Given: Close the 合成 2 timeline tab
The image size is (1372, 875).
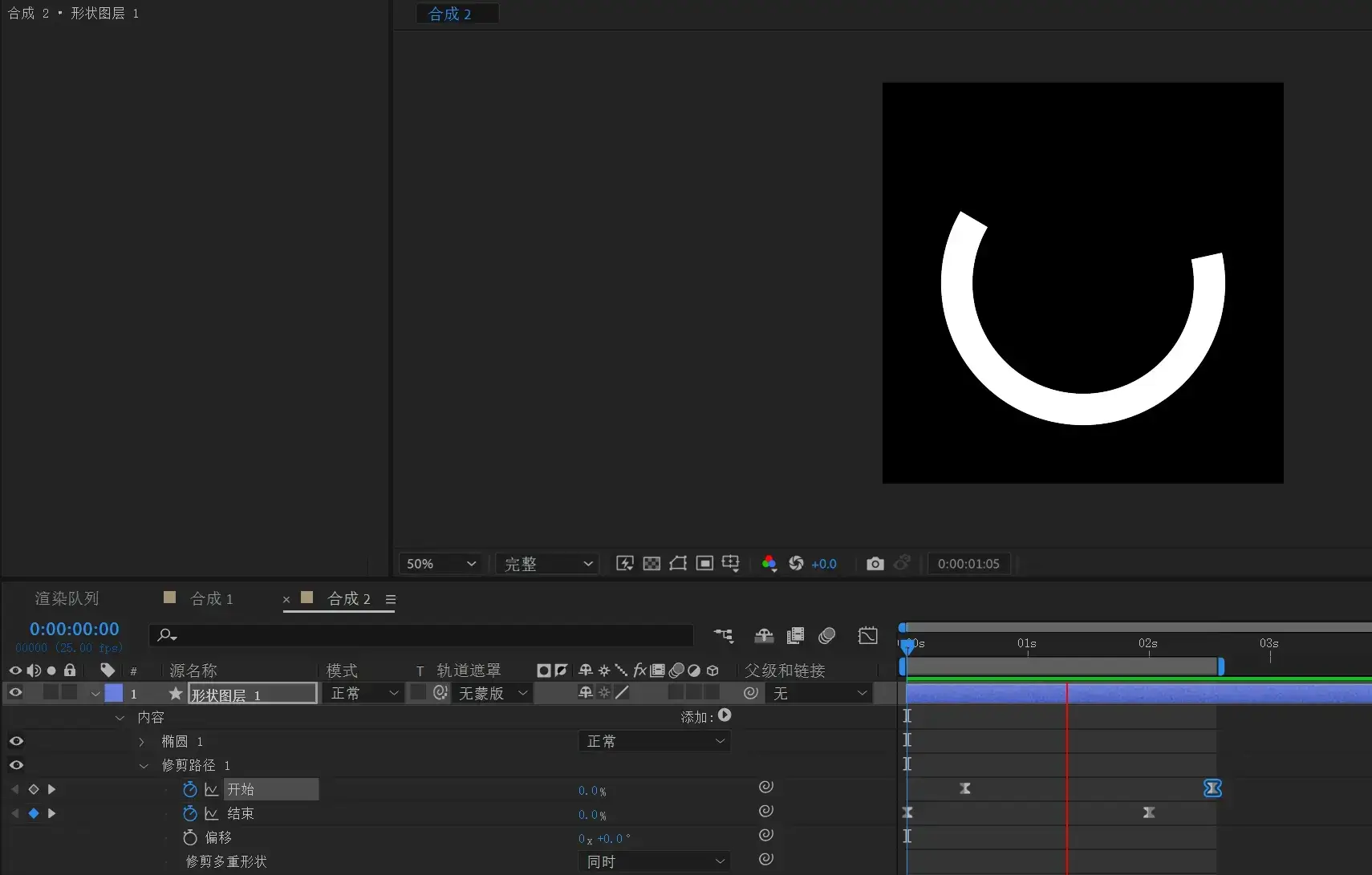Looking at the screenshot, I should pyautogui.click(x=286, y=599).
